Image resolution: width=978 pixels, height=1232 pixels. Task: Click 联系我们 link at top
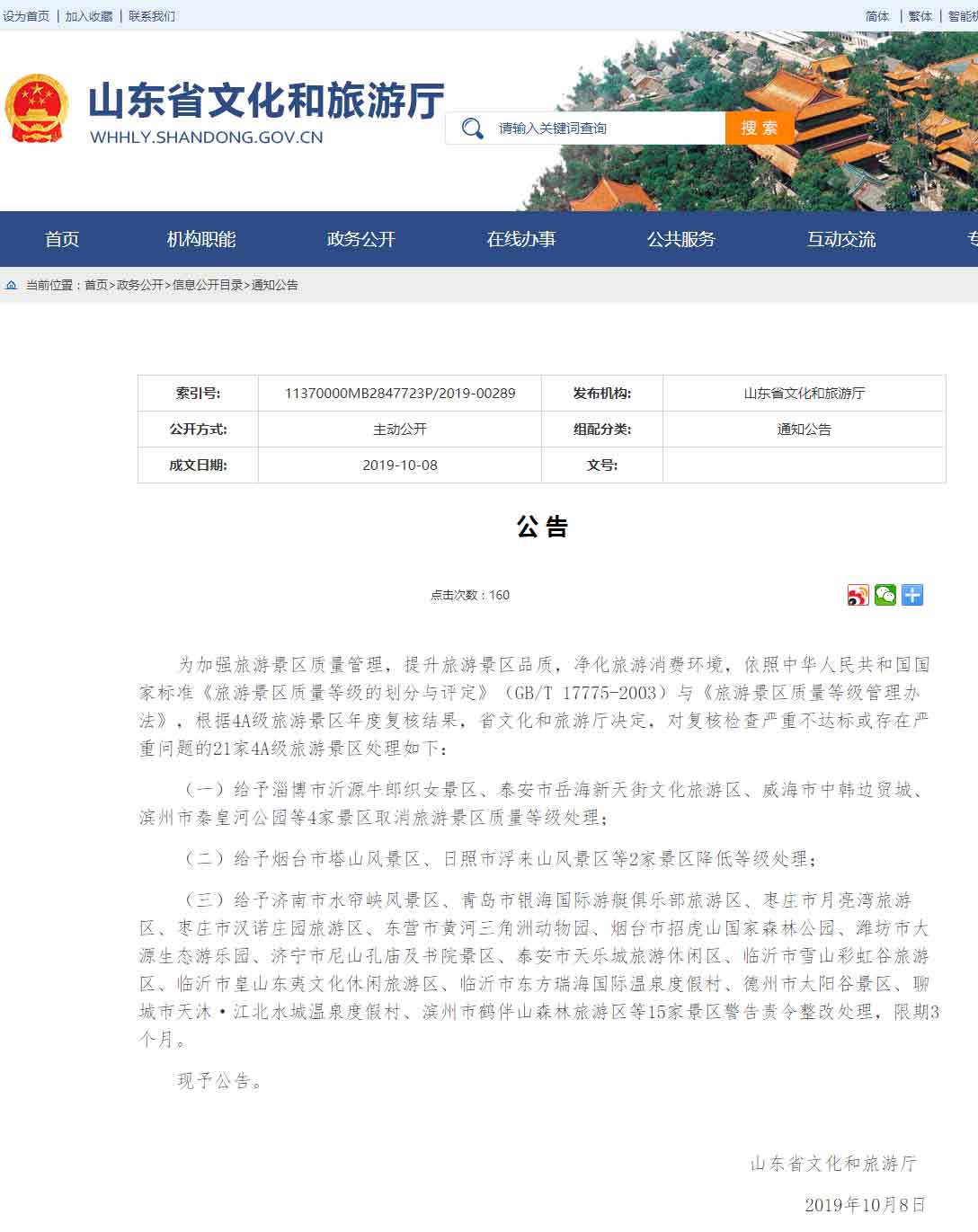pos(152,16)
